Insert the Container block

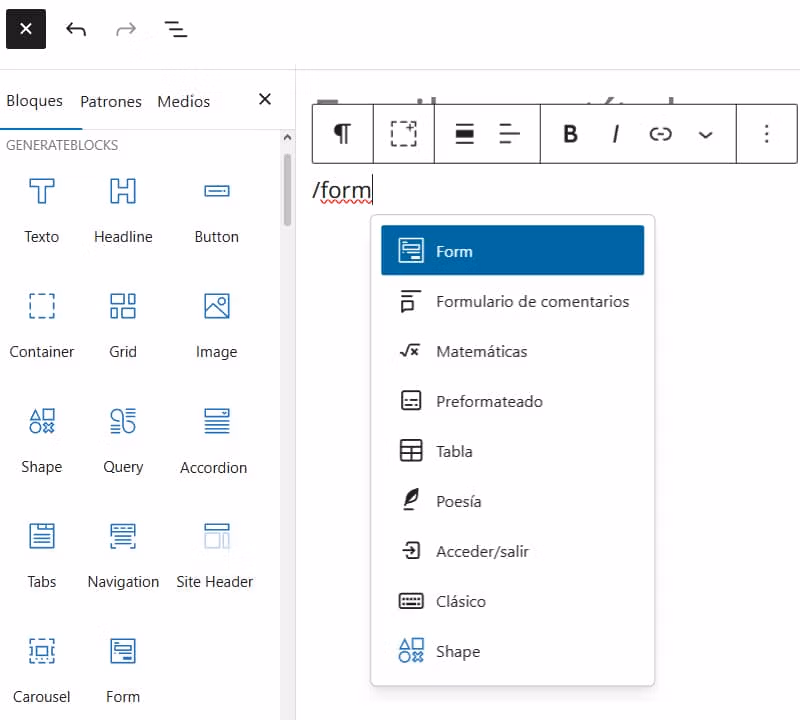(42, 325)
